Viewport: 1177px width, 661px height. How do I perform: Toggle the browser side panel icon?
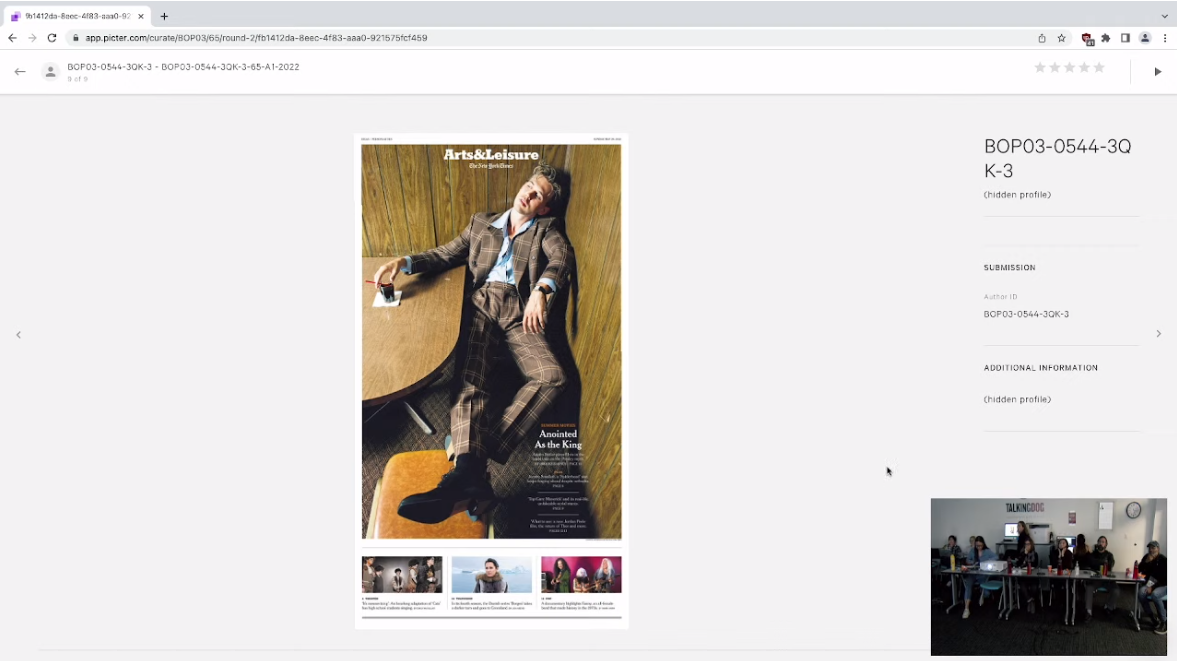click(1125, 38)
